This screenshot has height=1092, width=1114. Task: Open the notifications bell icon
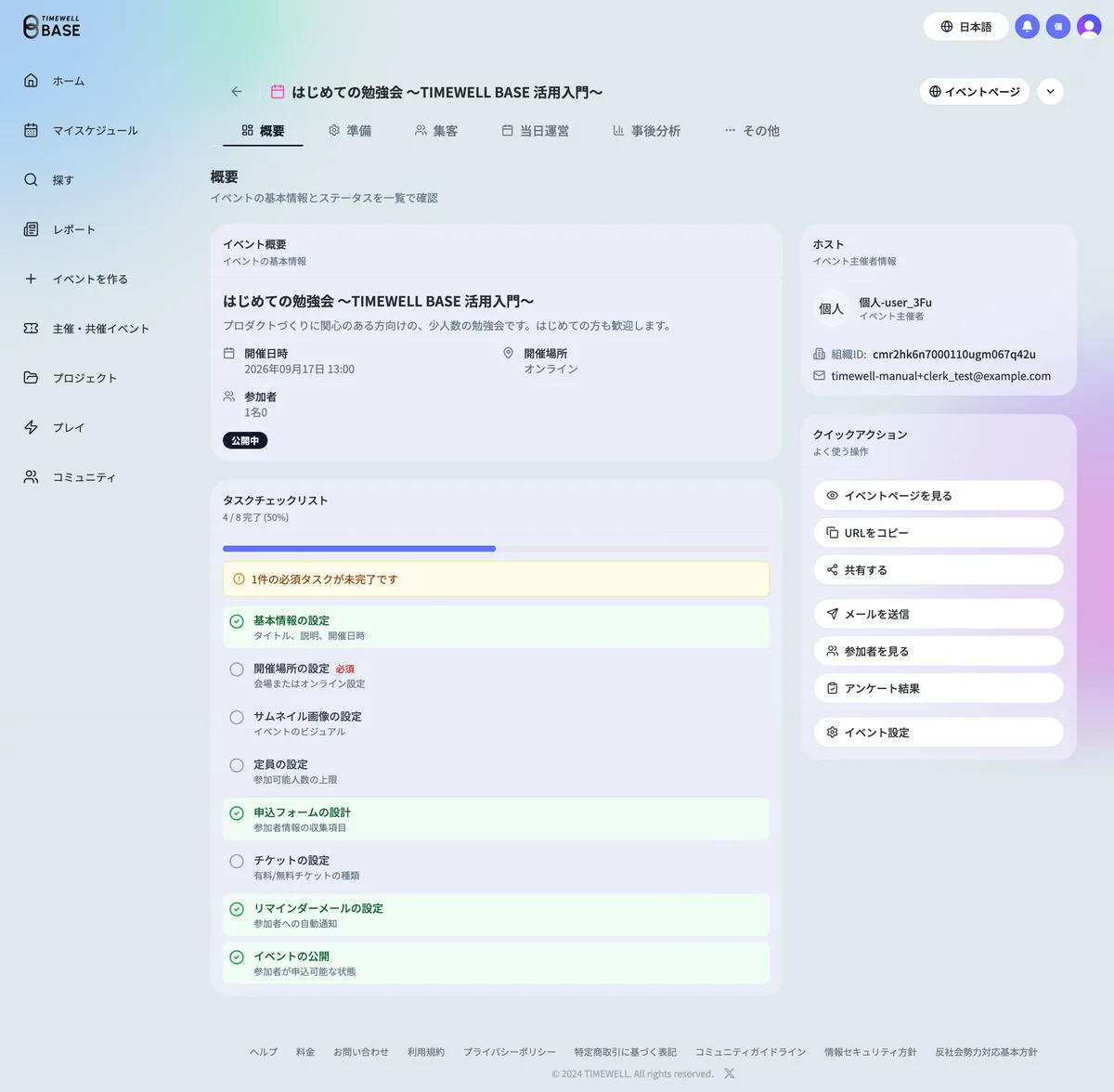1027,27
